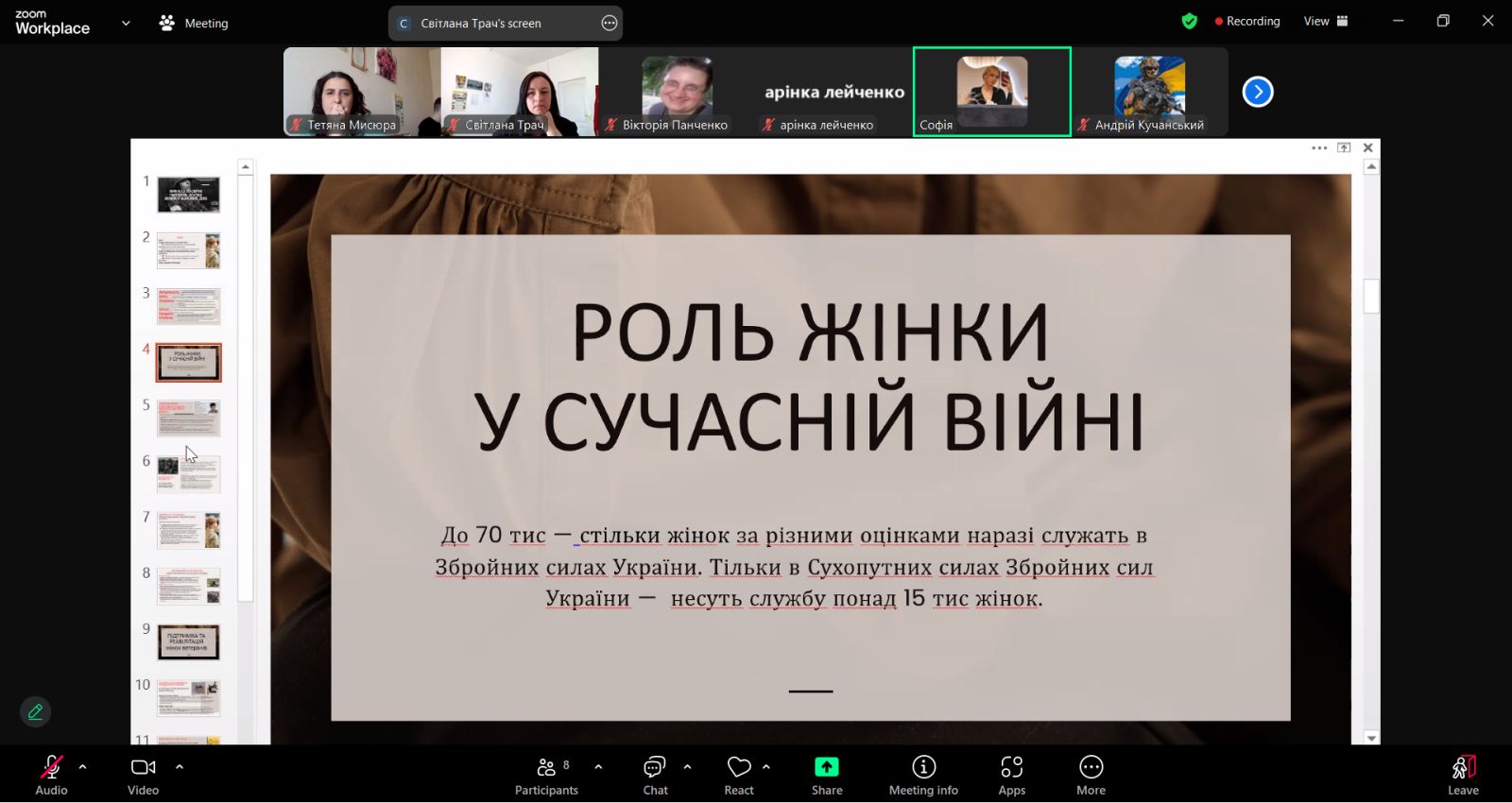Open the View layout menu
The height and width of the screenshot is (803, 1512).
(1326, 22)
